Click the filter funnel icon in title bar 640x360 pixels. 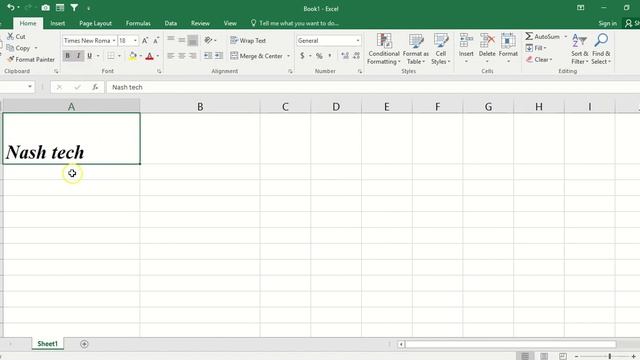(74, 8)
